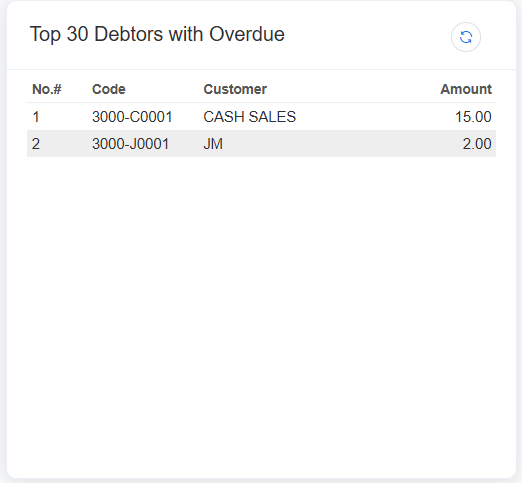Click the 15.00 overdue amount
Image resolution: width=522 pixels, height=483 pixels.
[x=473, y=117]
